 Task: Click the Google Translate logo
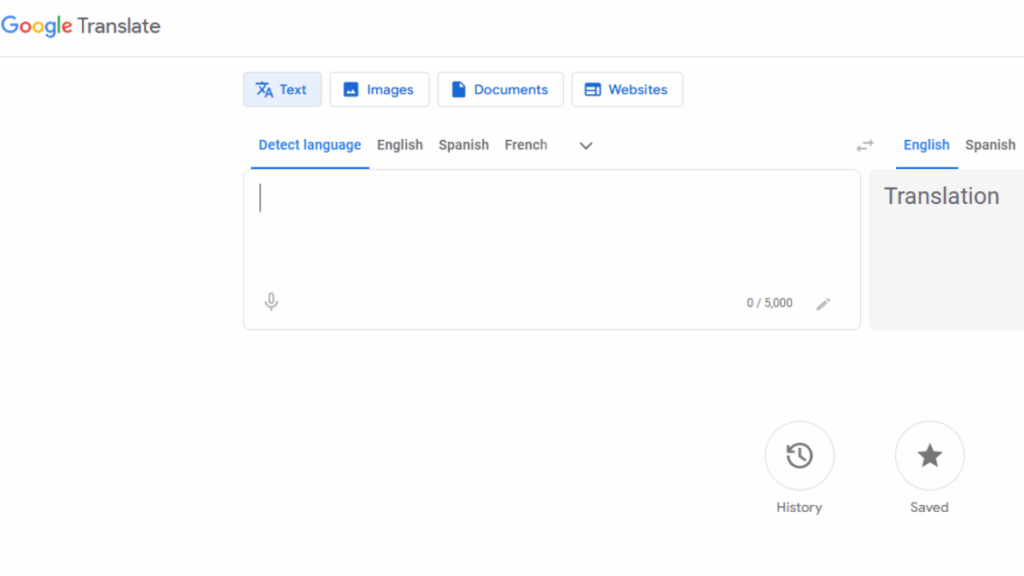(x=81, y=26)
